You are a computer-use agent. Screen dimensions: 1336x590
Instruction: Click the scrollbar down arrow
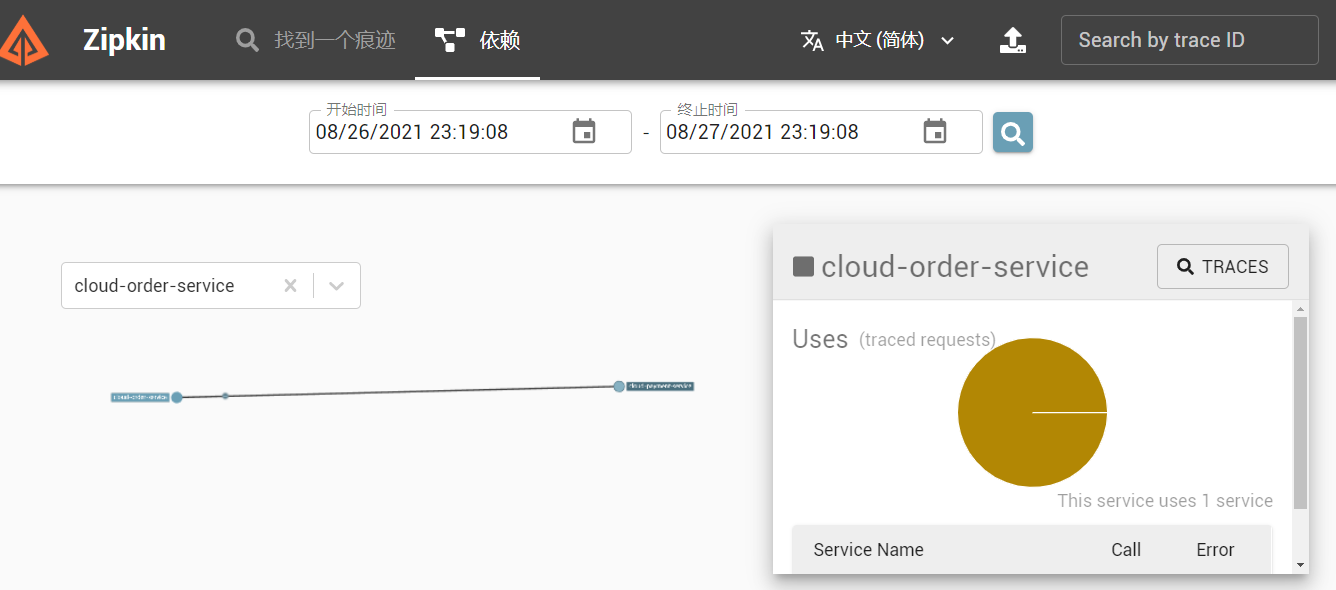(1300, 564)
